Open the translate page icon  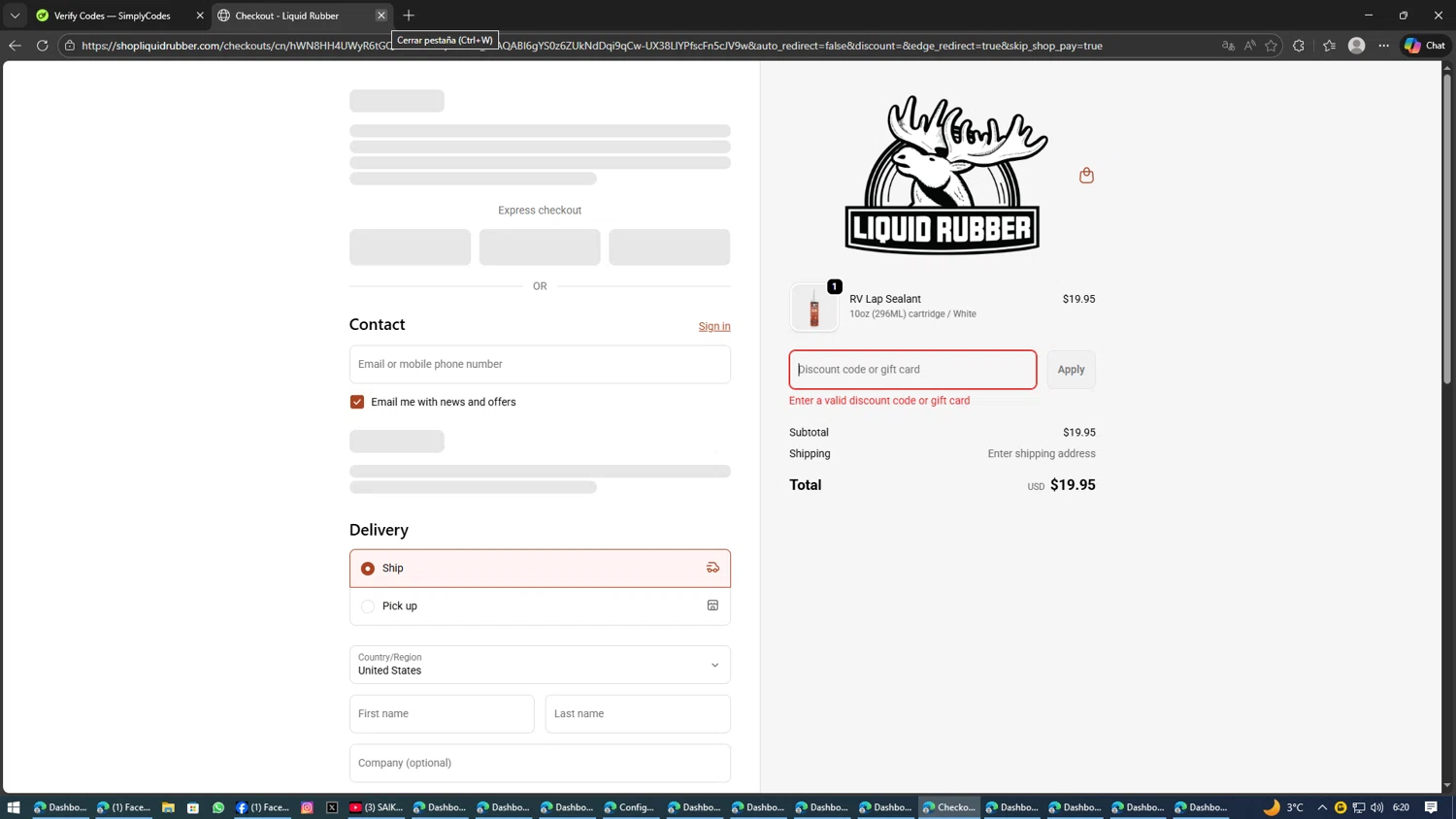(1228, 46)
